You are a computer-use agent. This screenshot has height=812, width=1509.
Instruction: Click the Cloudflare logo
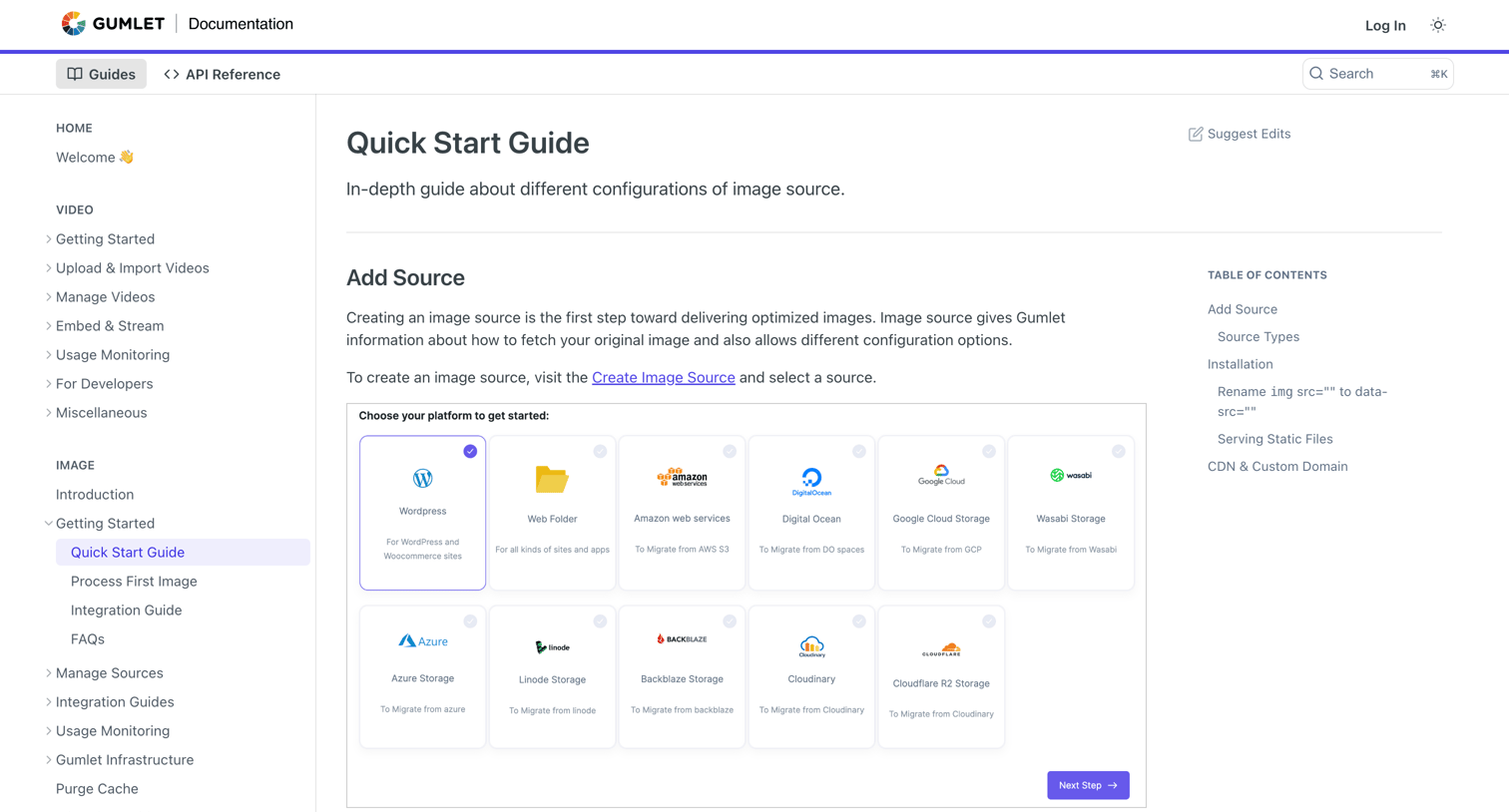point(941,649)
